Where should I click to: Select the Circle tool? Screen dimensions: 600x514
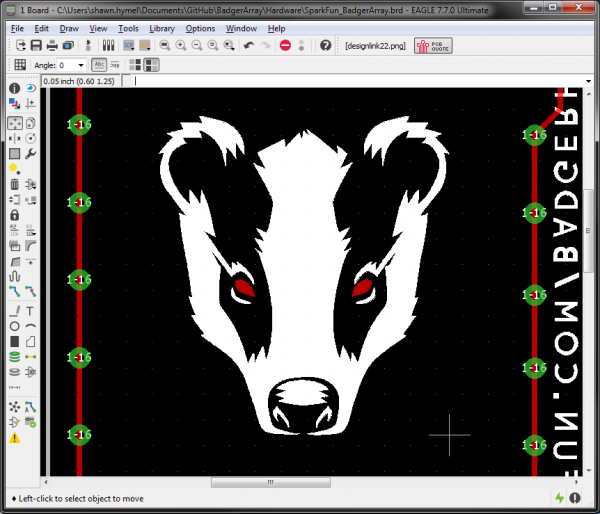15,326
